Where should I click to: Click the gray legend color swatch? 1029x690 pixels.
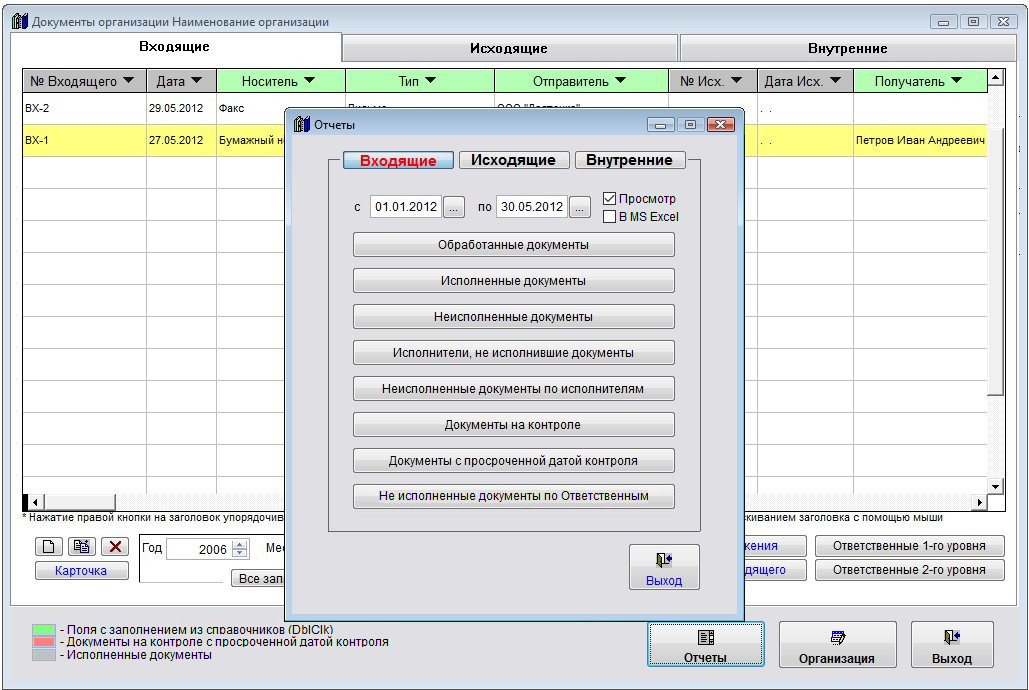[x=44, y=655]
